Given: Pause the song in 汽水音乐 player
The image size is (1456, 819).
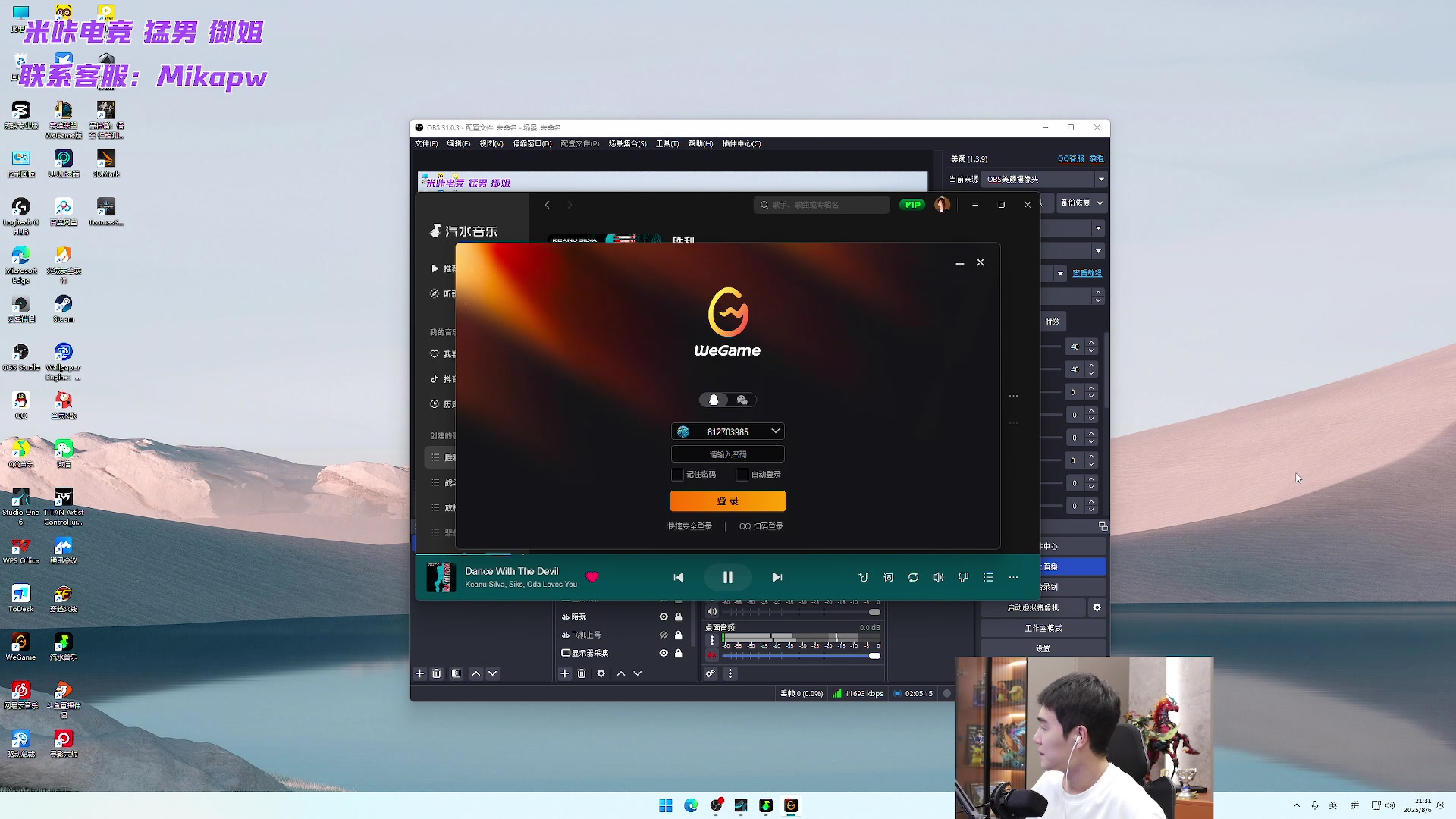Looking at the screenshot, I should 728,577.
